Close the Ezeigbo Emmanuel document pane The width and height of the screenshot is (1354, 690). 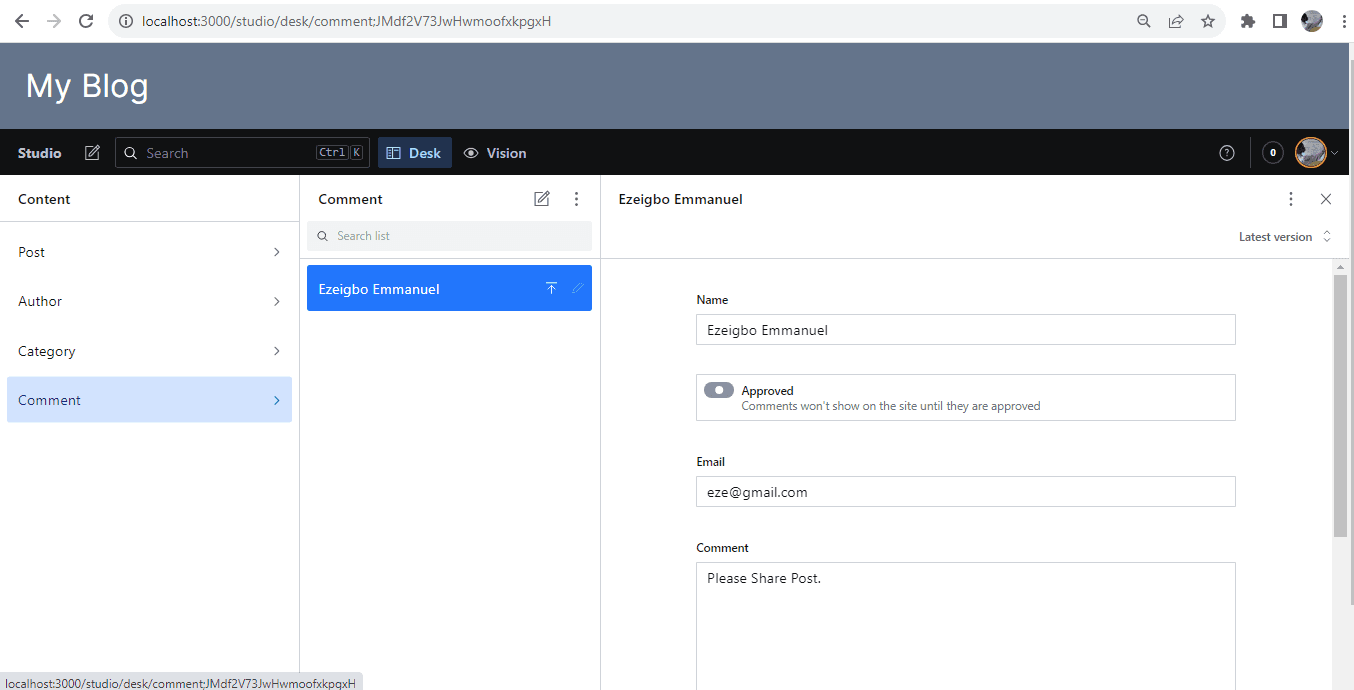(x=1326, y=199)
